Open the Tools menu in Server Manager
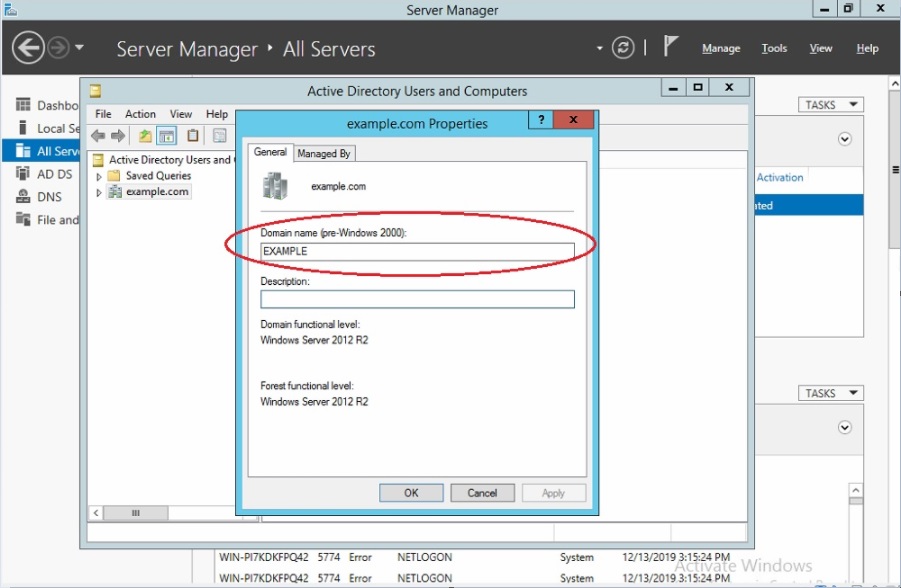The width and height of the screenshot is (901, 588). 774,49
